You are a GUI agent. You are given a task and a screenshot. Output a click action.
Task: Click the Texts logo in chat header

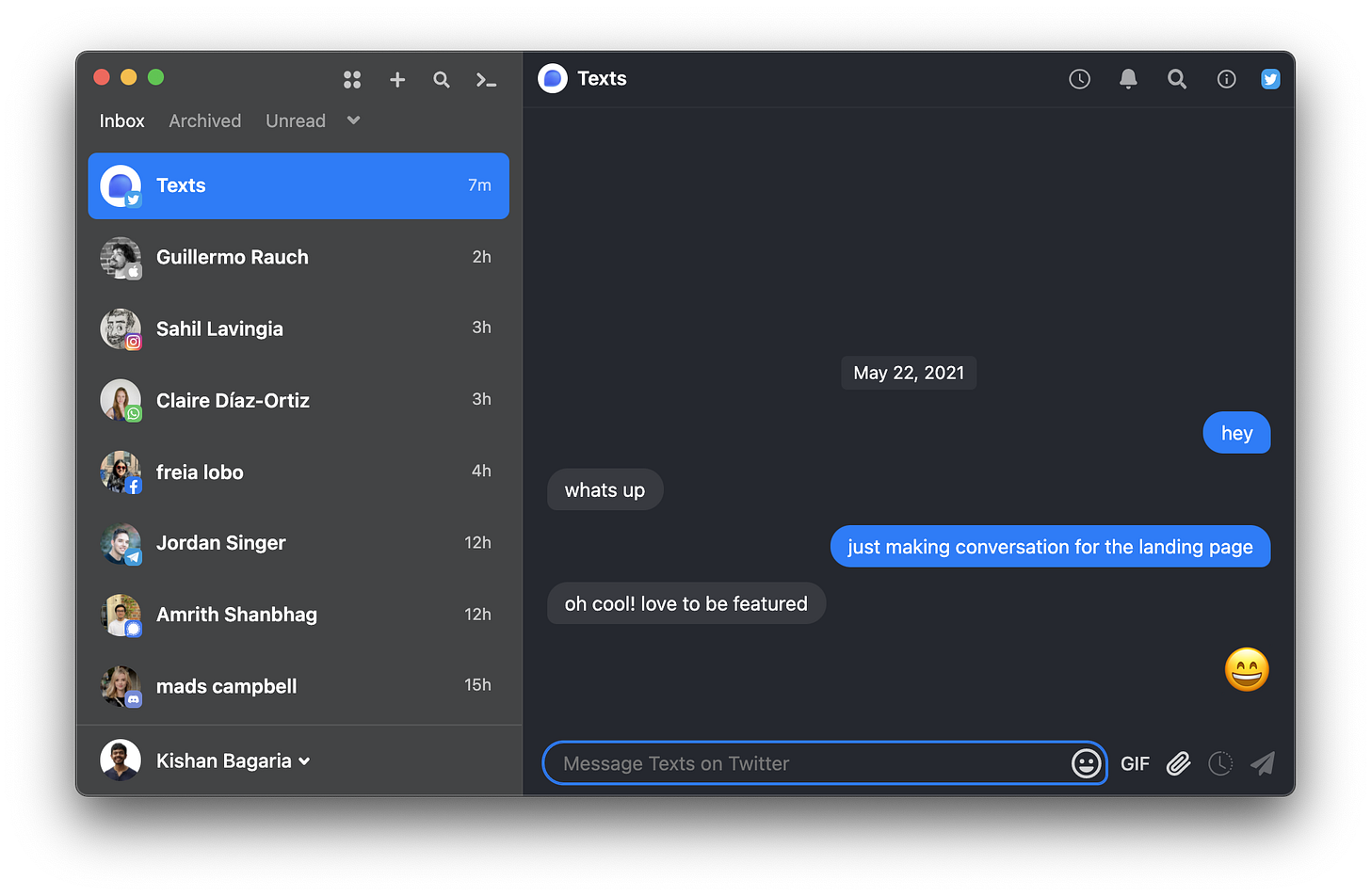(x=553, y=78)
